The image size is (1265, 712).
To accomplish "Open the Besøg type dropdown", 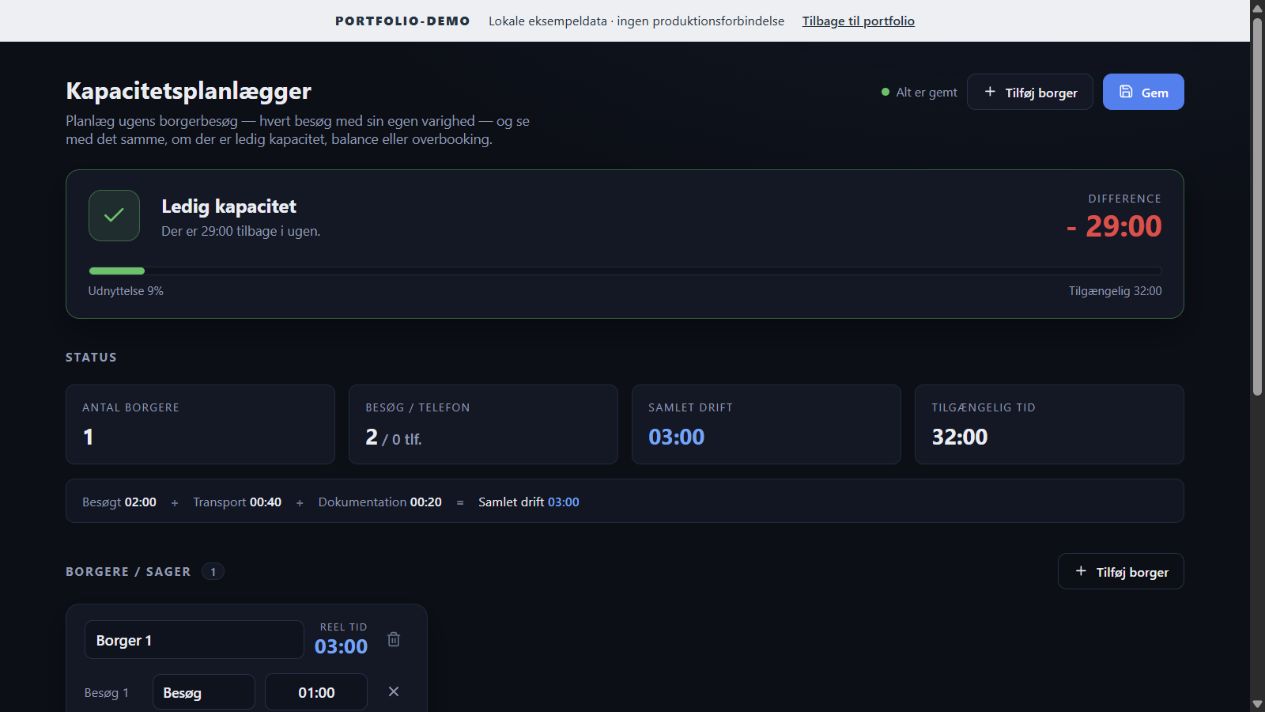I will [204, 692].
